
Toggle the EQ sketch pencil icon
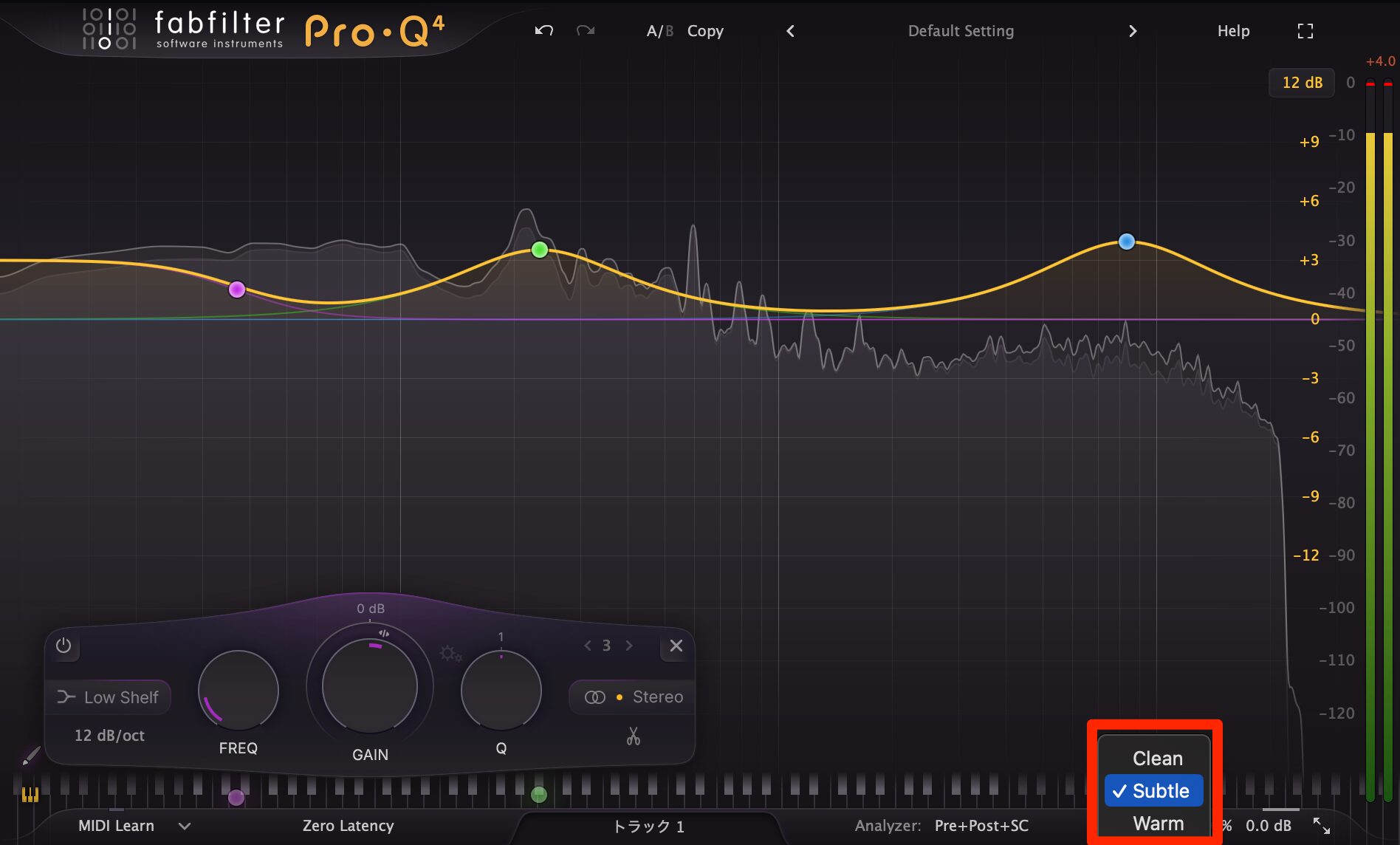(30, 756)
